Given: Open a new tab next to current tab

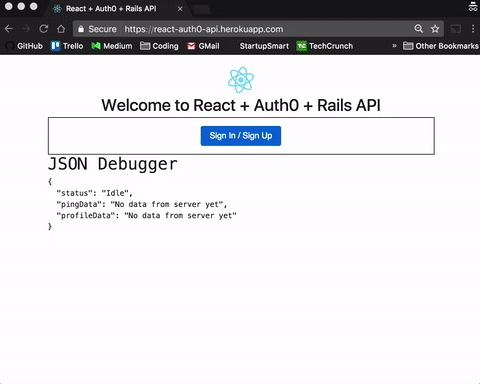Looking at the screenshot, I should point(201,9).
